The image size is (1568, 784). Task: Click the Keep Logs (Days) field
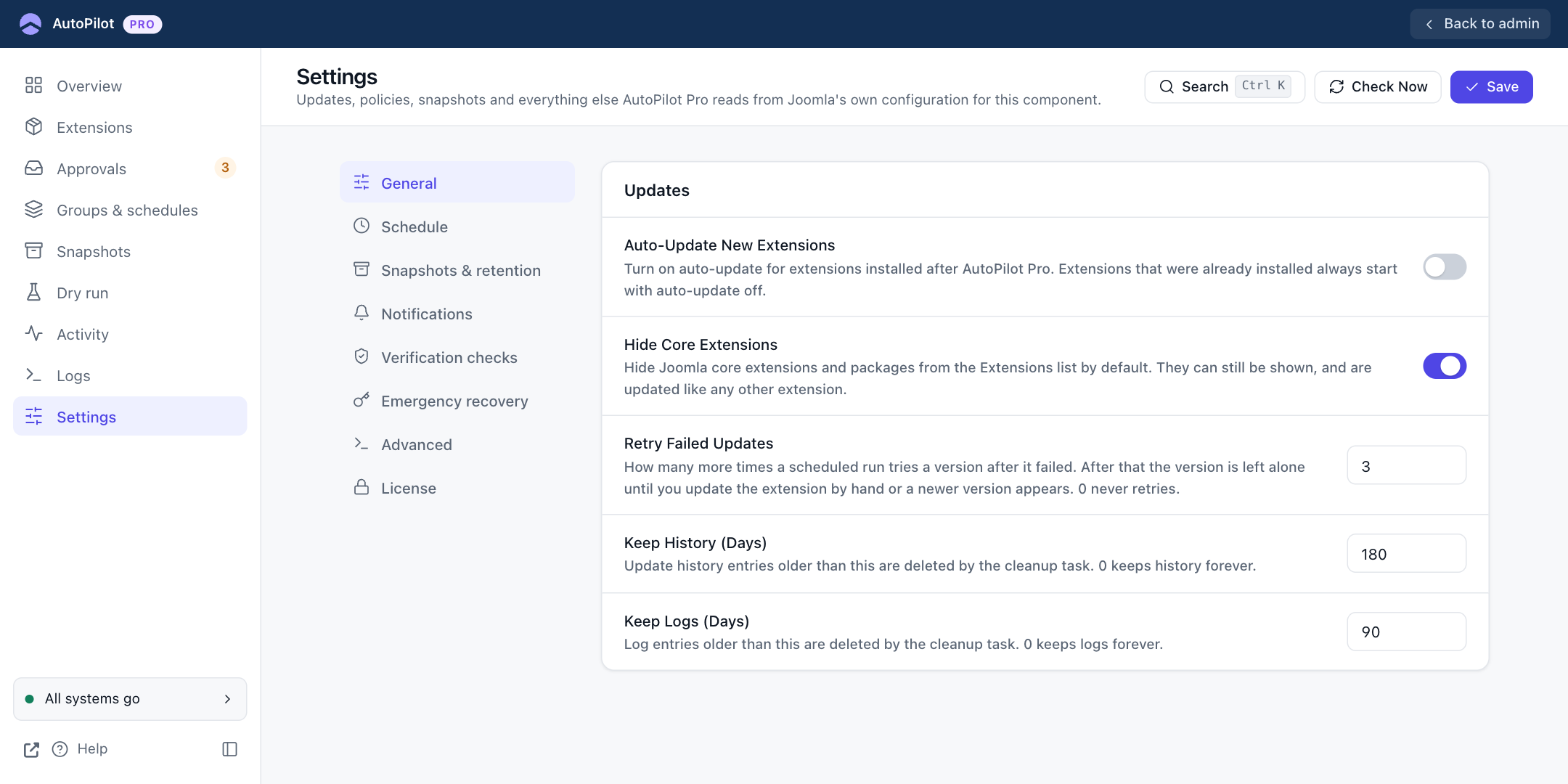tap(1407, 632)
